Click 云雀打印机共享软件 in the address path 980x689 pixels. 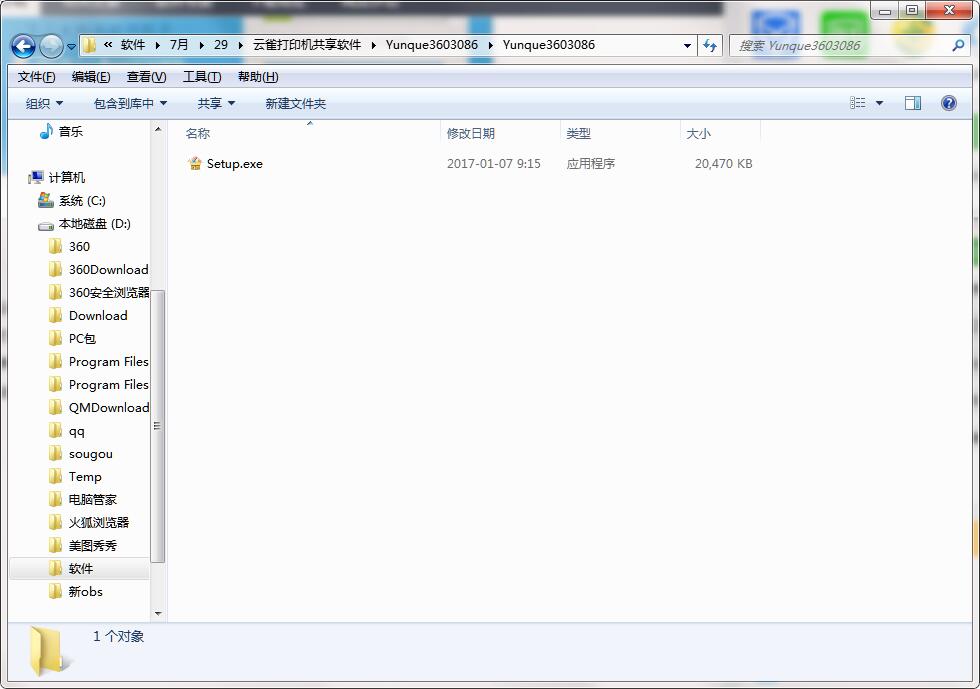(307, 45)
